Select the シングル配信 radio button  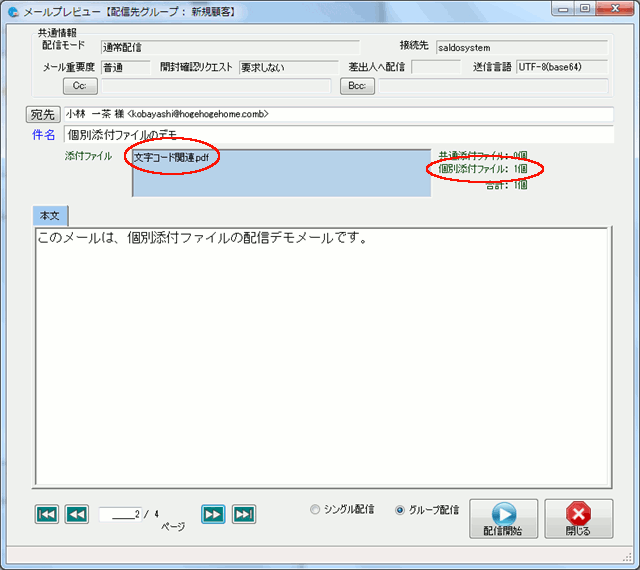pos(317,510)
